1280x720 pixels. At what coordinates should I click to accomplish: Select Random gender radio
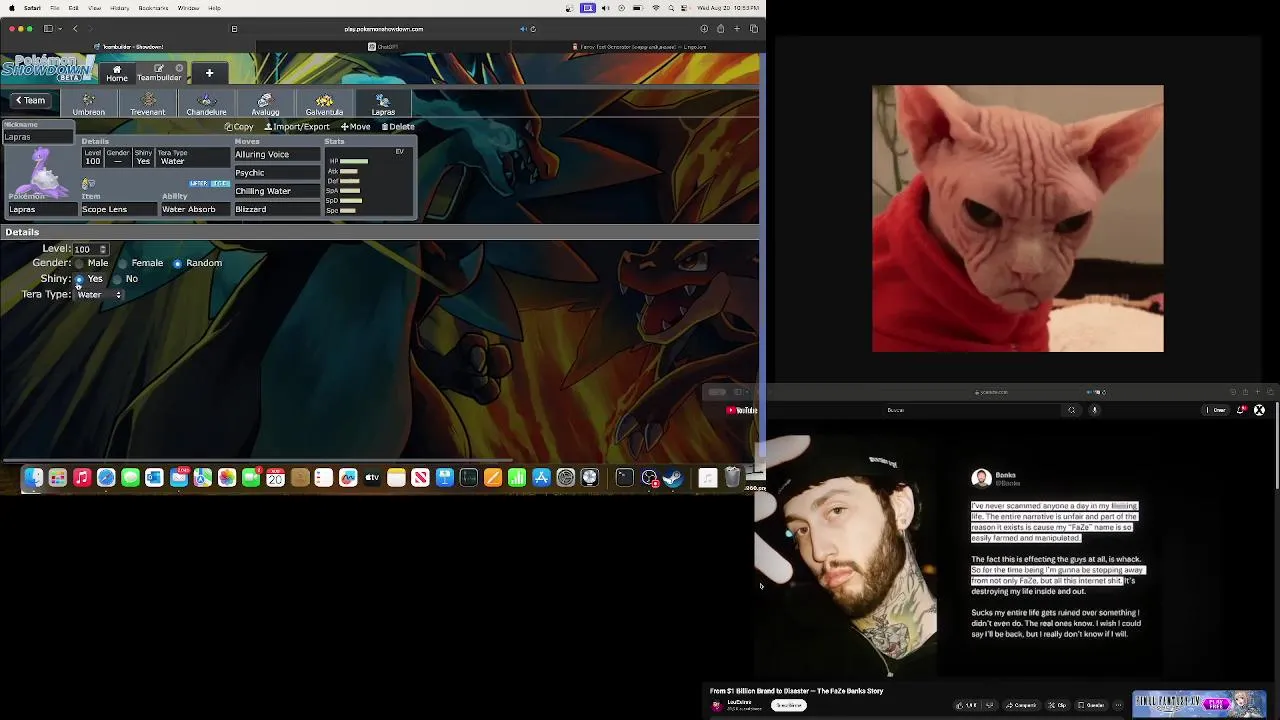(x=177, y=263)
